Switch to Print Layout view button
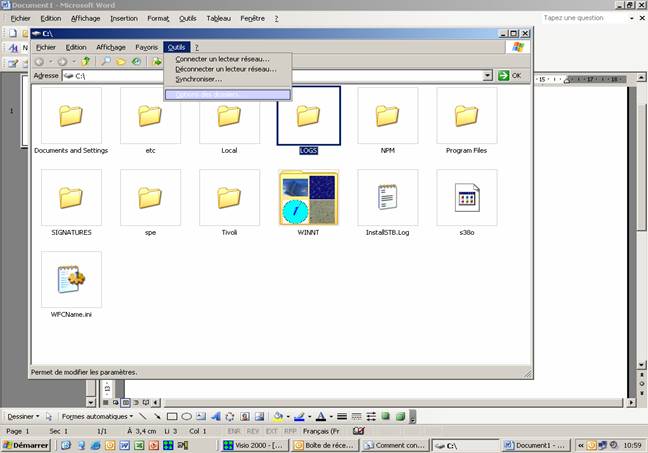 click(x=126, y=402)
